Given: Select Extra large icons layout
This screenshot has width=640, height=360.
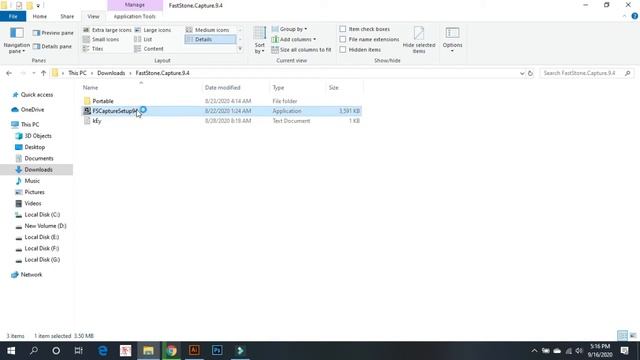Looking at the screenshot, I should pyautogui.click(x=107, y=30).
